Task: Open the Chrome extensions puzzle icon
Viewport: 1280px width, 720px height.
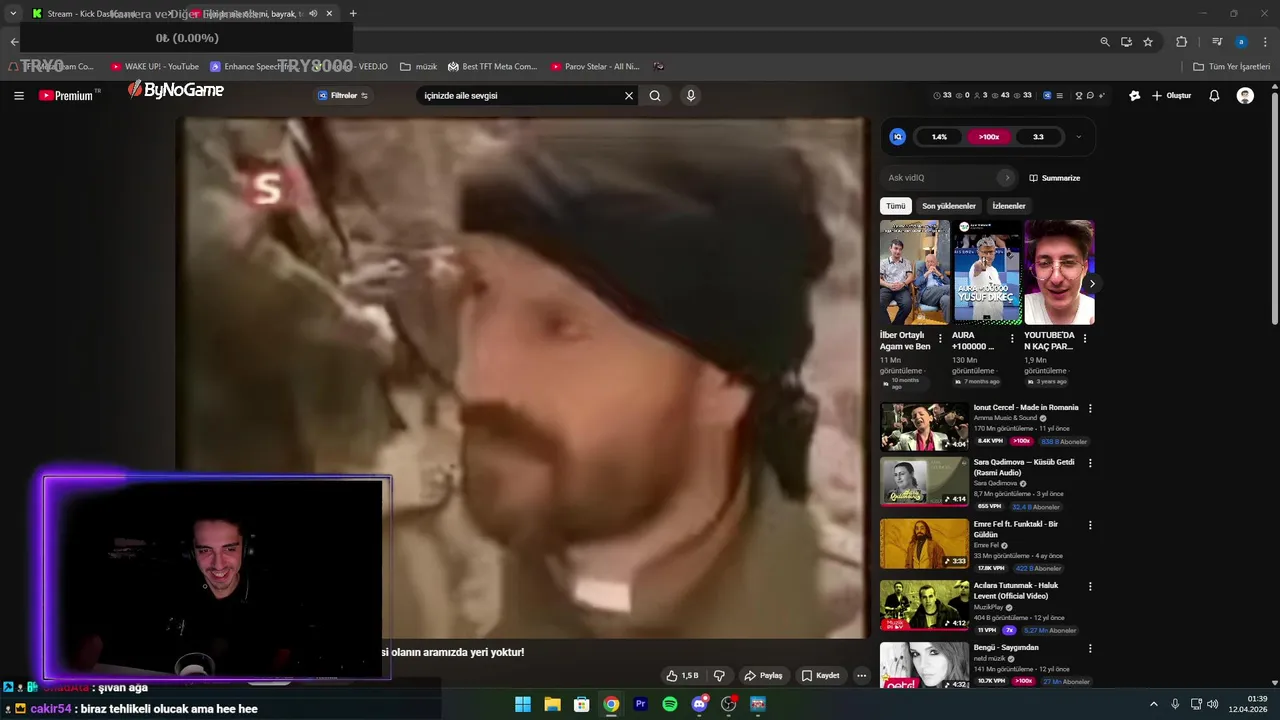Action: pyautogui.click(x=1181, y=42)
